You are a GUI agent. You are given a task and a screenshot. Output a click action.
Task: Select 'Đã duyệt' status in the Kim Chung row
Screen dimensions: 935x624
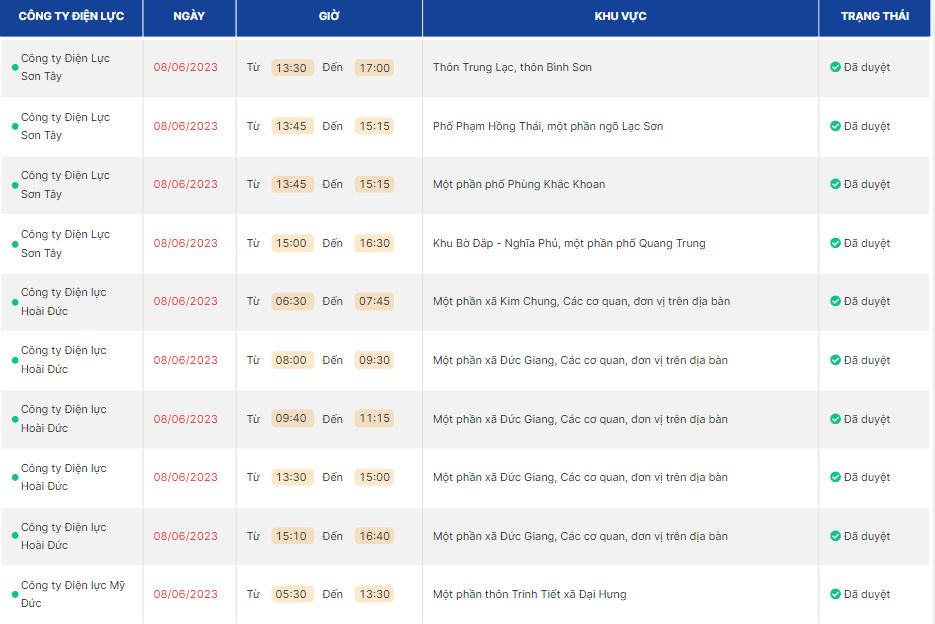(866, 301)
